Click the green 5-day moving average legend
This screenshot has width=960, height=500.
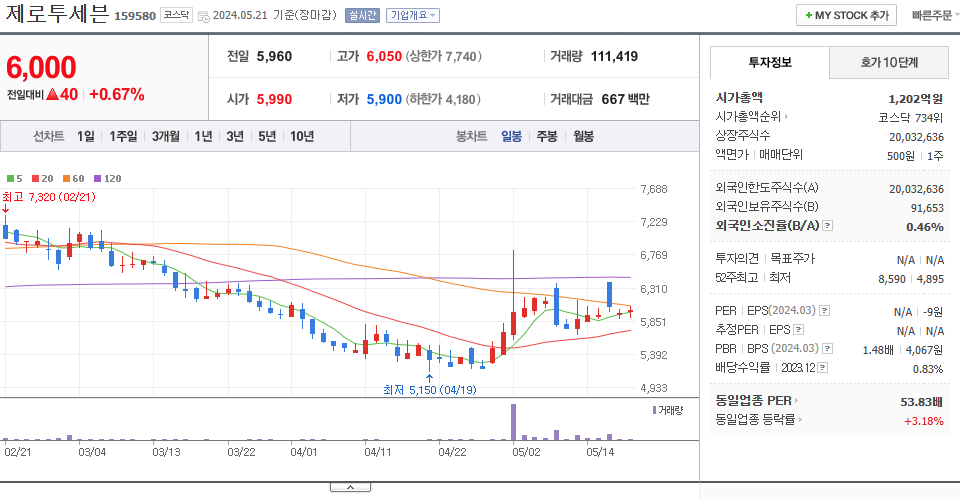(15, 179)
